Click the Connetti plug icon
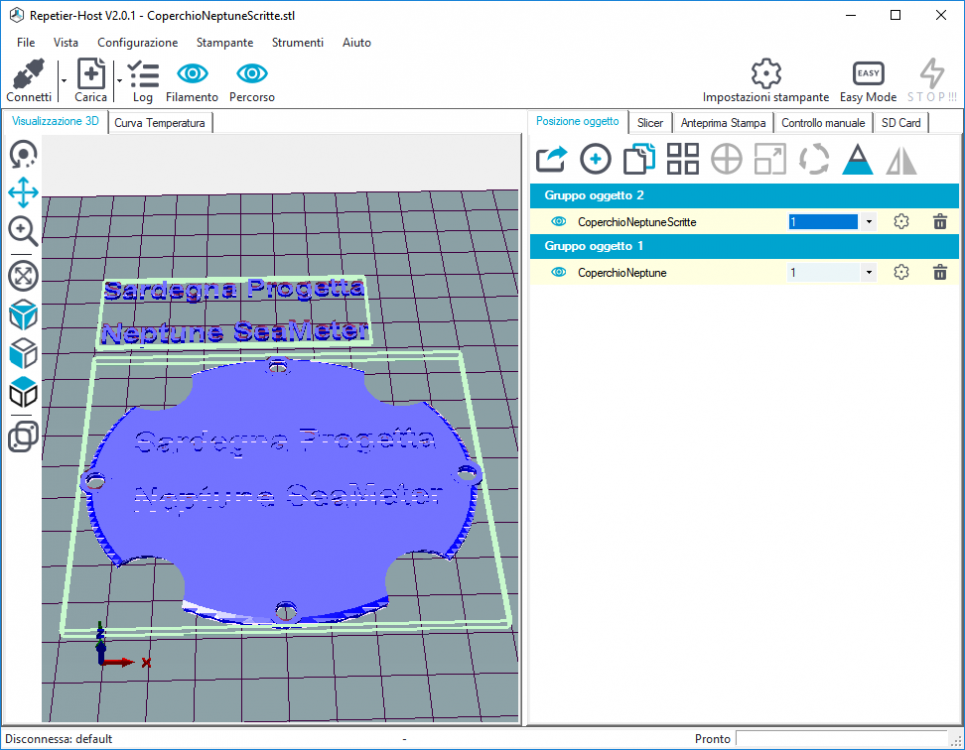The width and height of the screenshot is (965, 750). pos(28,75)
